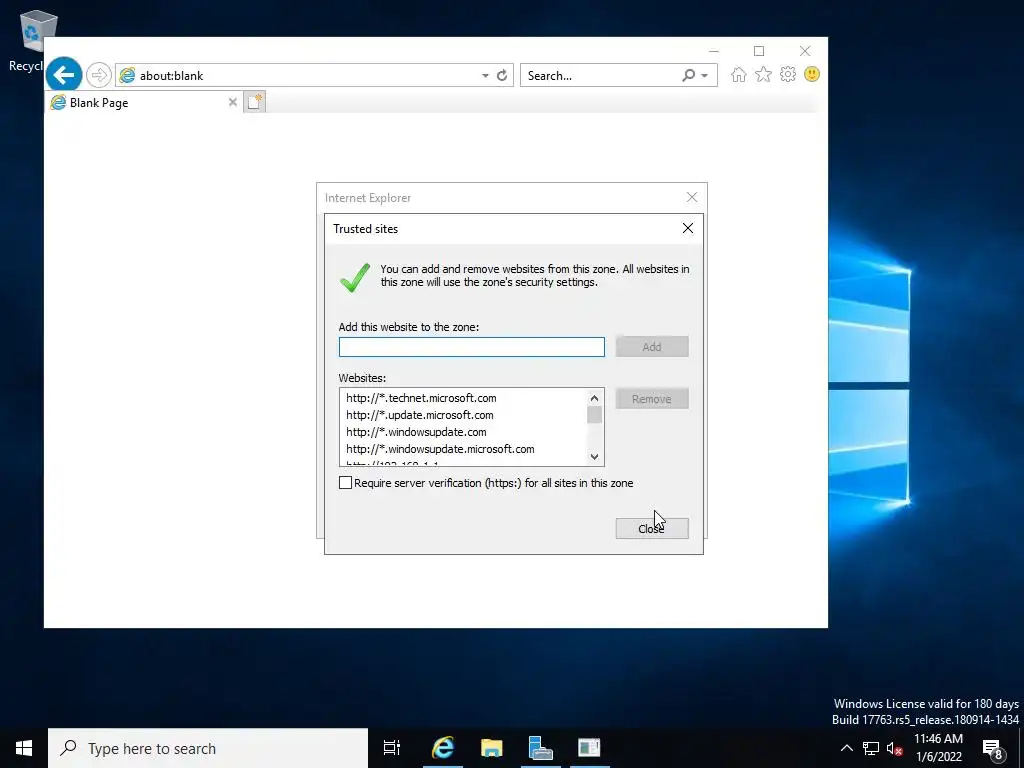The image size is (1024, 768).
Task: Click the Search... box in IE
Action: click(601, 76)
